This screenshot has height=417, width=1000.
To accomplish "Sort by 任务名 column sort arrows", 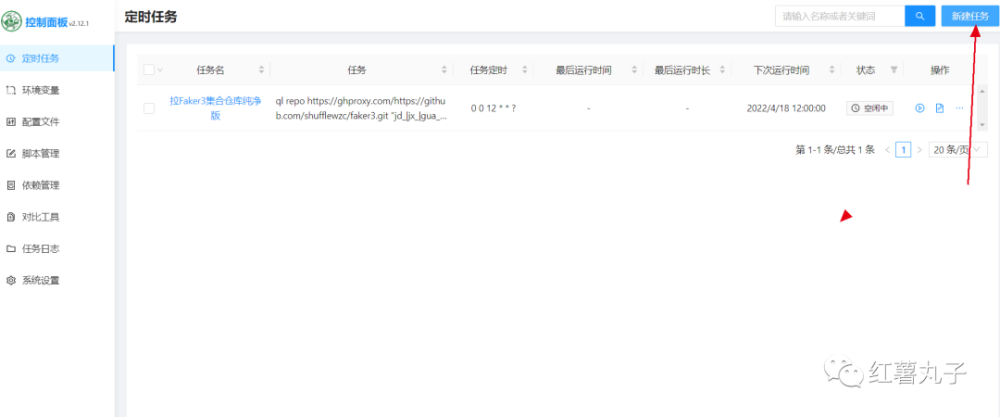I will 261,70.
